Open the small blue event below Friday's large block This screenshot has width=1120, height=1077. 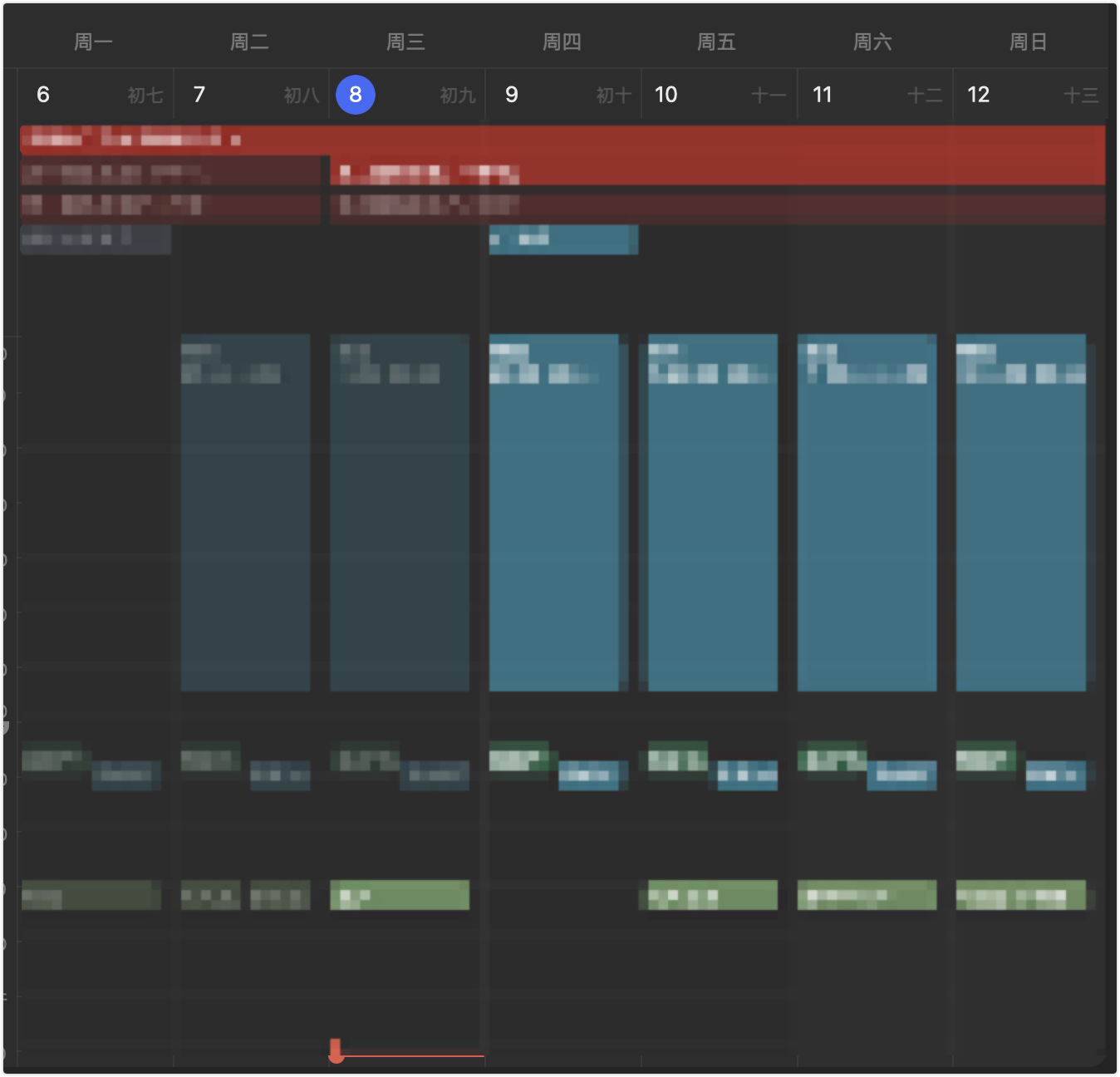click(x=747, y=775)
